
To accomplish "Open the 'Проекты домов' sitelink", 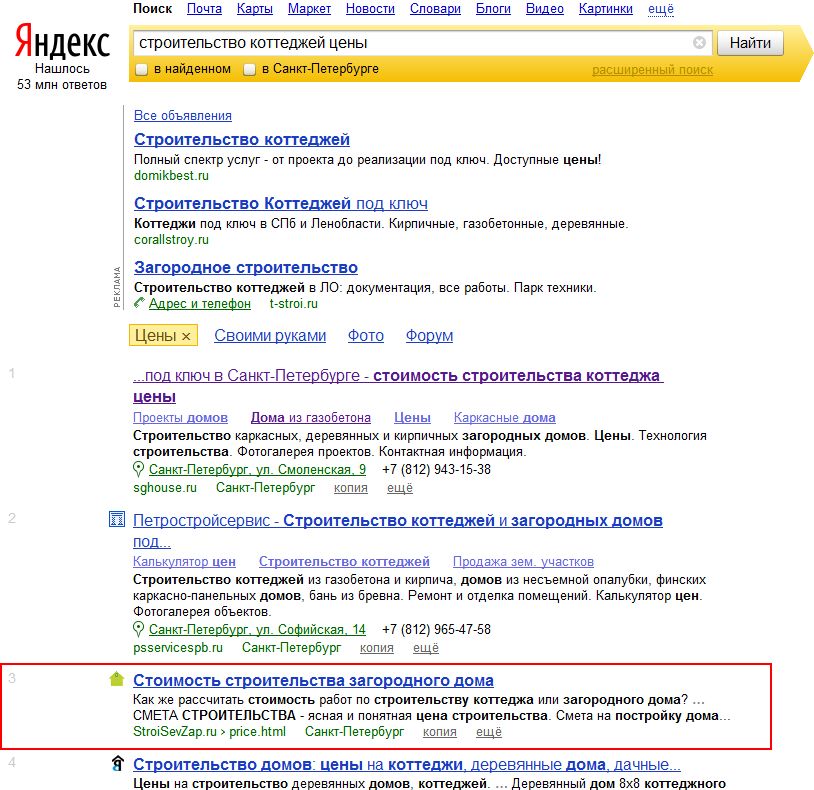I will coord(181,417).
